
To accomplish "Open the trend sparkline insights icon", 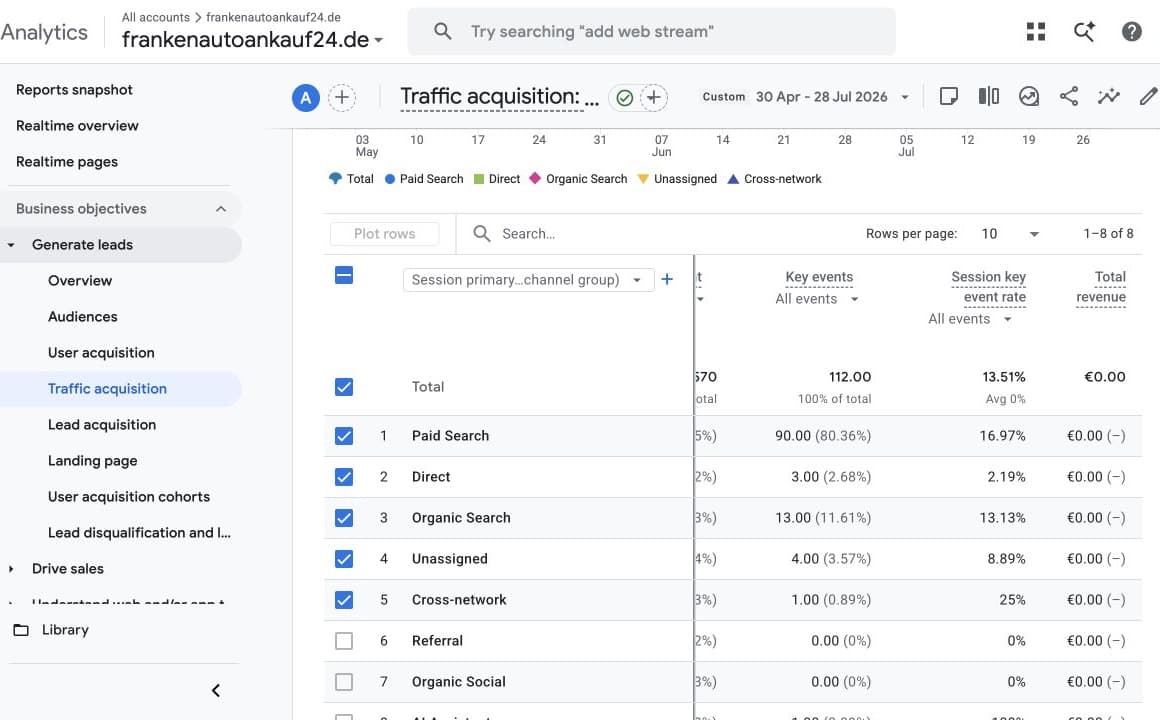I will tap(1108, 96).
